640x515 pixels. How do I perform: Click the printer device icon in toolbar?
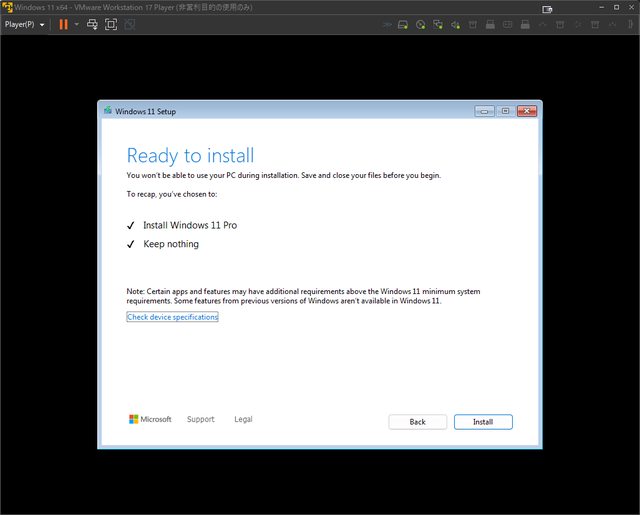[x=490, y=24]
